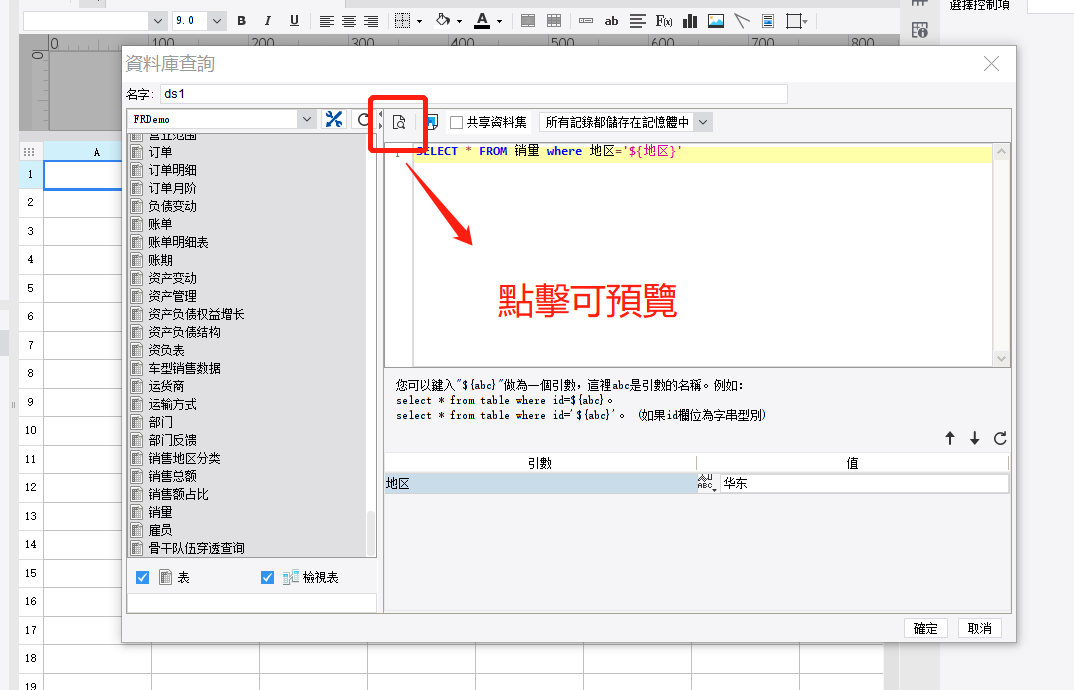Click the 取消 button

coord(979,628)
